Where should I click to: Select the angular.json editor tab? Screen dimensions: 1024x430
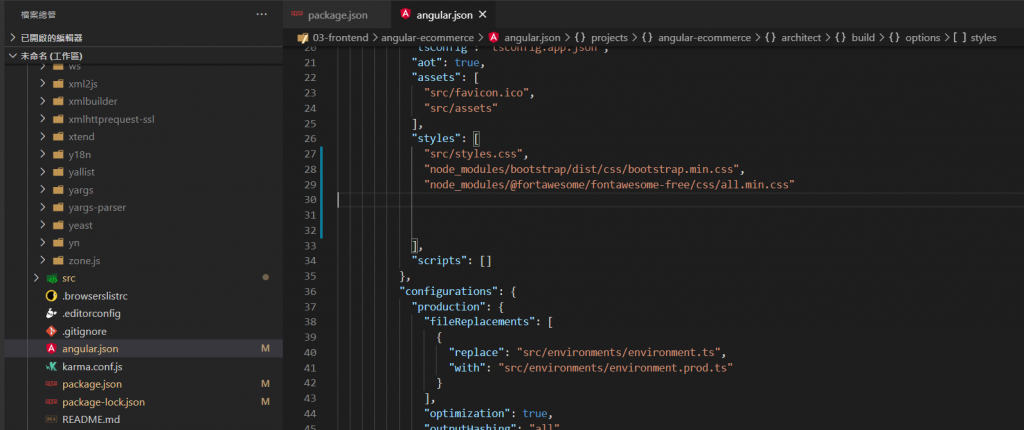point(443,14)
